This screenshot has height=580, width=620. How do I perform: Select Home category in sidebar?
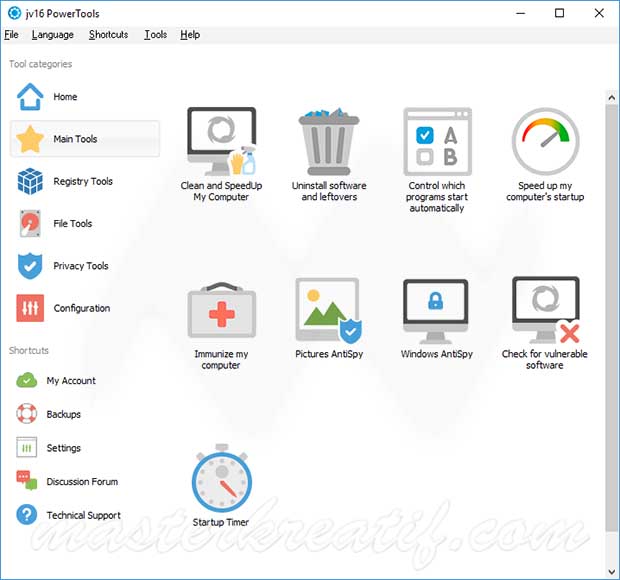[x=65, y=97]
